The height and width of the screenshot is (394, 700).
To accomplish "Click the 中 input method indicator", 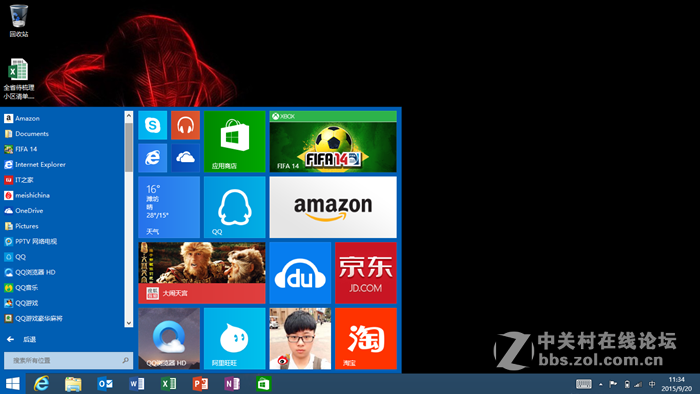I will pyautogui.click(x=652, y=384).
